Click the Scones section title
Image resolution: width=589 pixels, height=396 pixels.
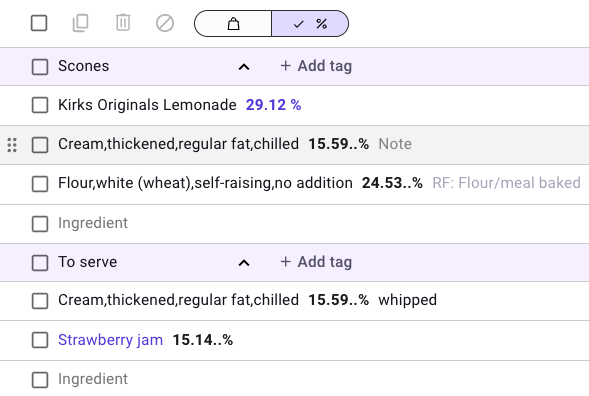(83, 66)
